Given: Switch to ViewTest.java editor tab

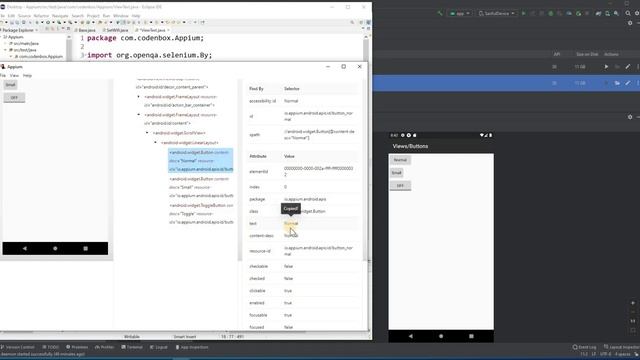Looking at the screenshot, I should click(152, 30).
